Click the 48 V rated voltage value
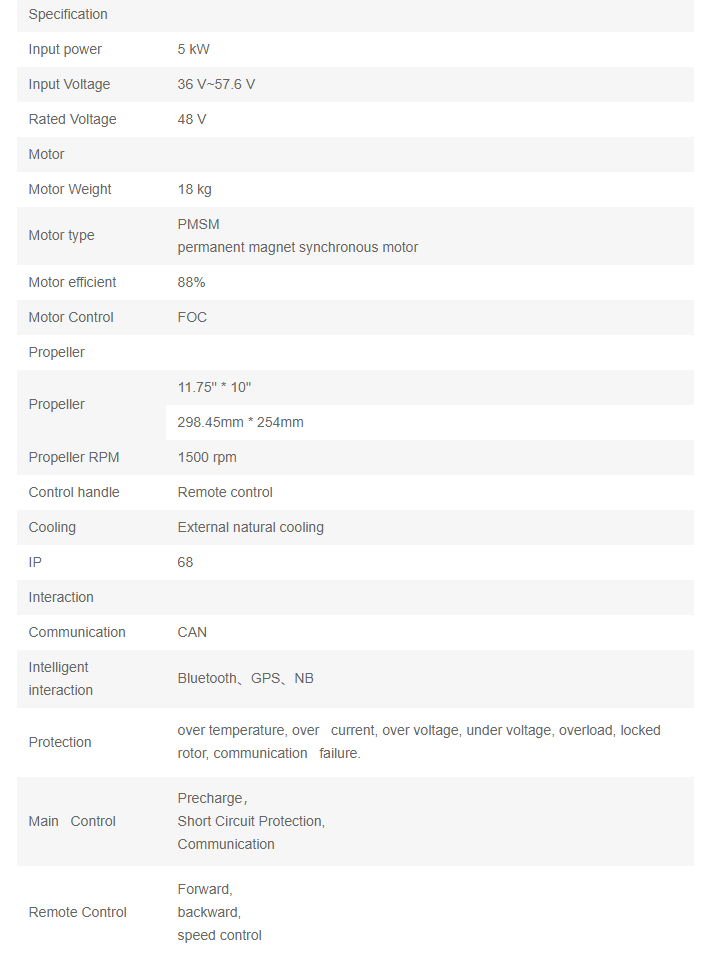 192,120
